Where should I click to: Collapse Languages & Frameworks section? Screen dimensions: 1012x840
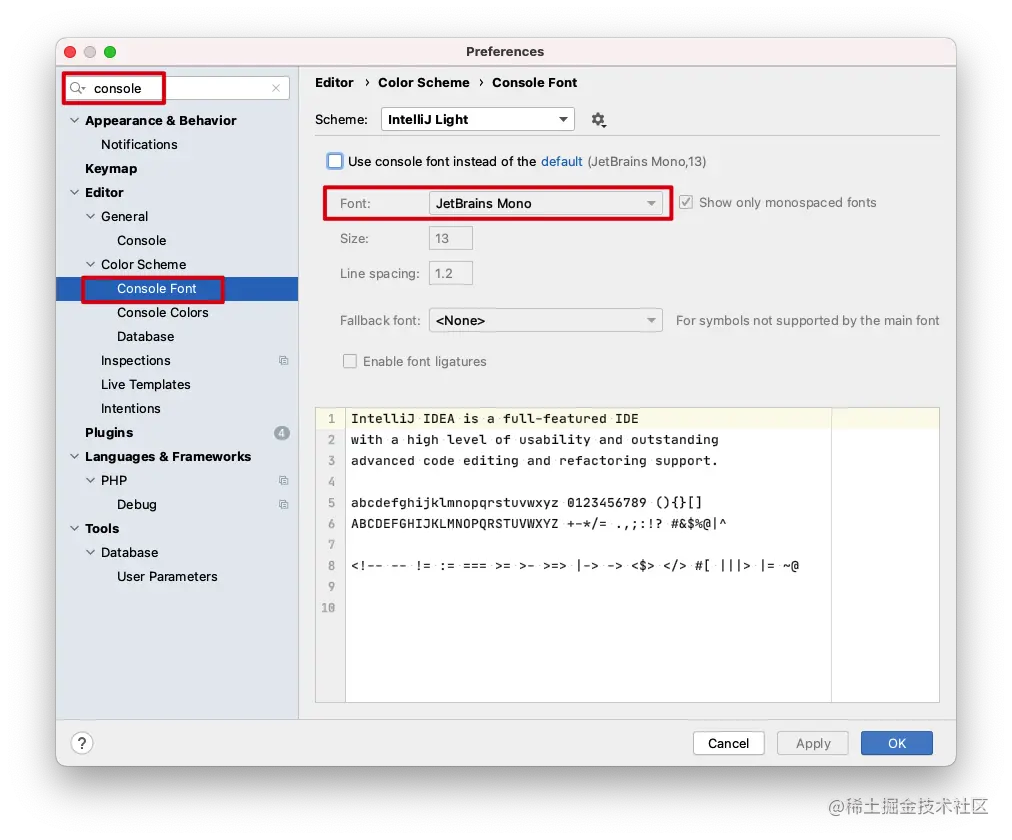(x=74, y=457)
